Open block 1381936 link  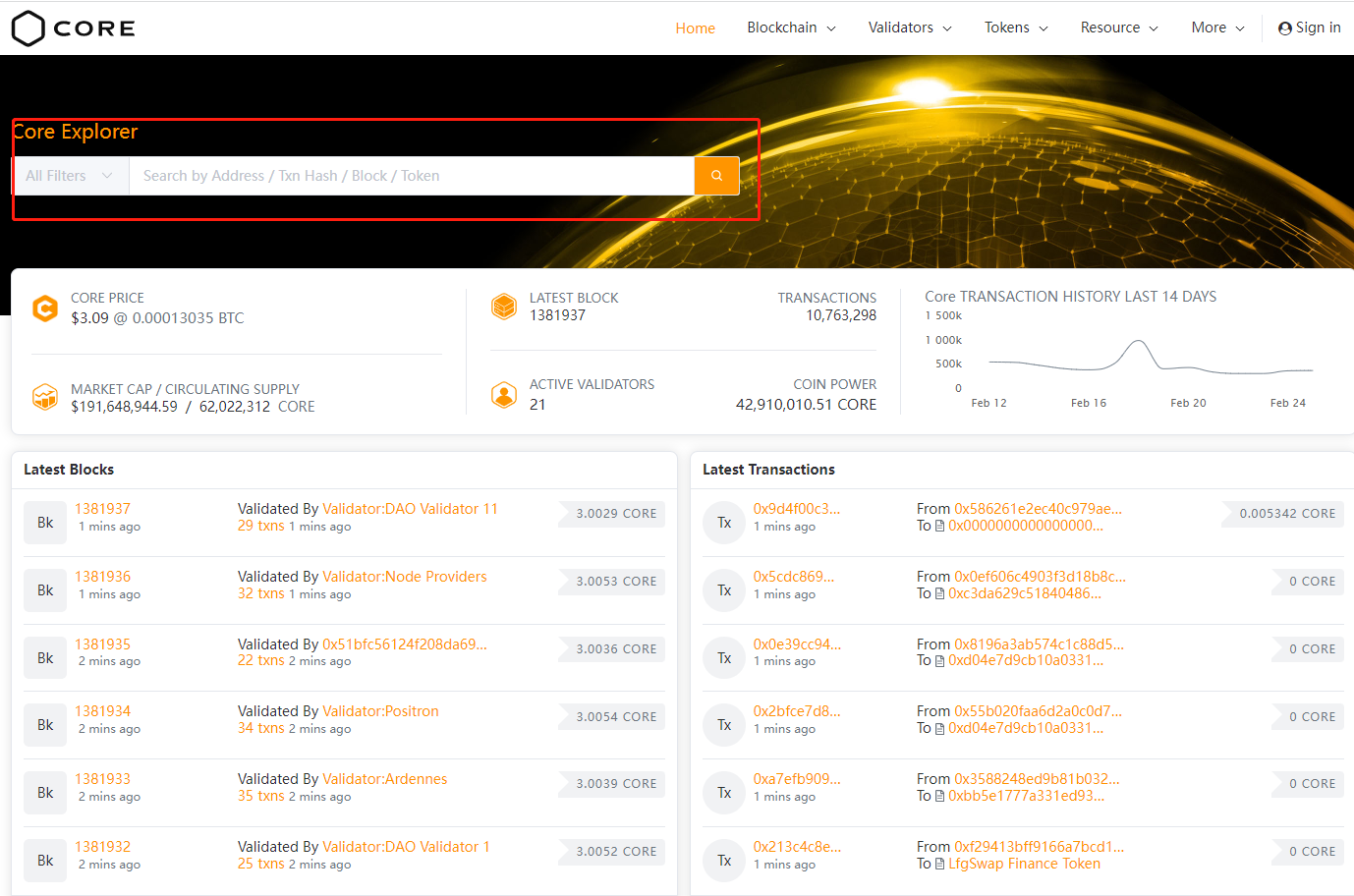pos(103,577)
